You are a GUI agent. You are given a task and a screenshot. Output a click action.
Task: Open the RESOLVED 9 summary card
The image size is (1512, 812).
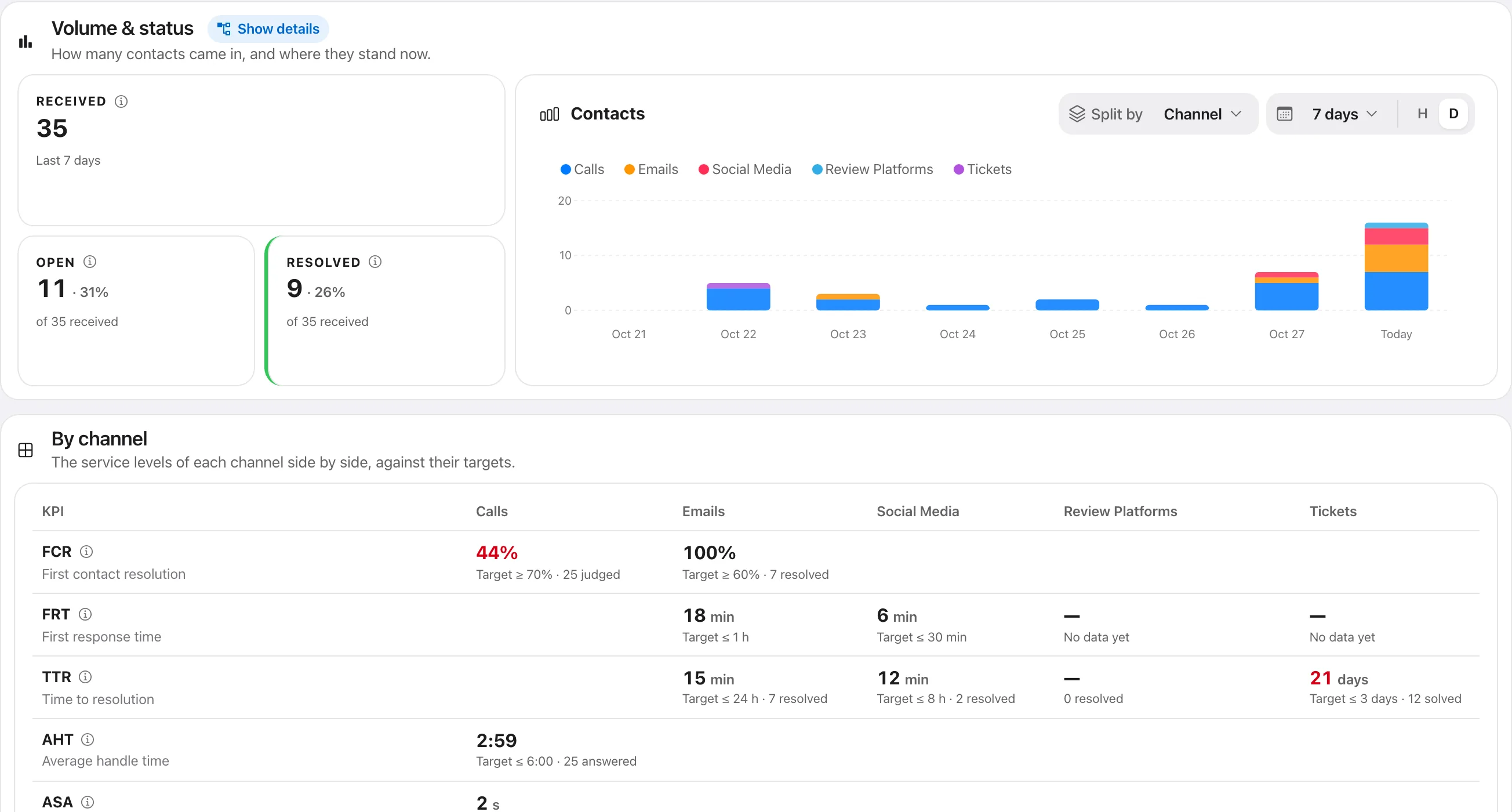pyautogui.click(x=385, y=311)
